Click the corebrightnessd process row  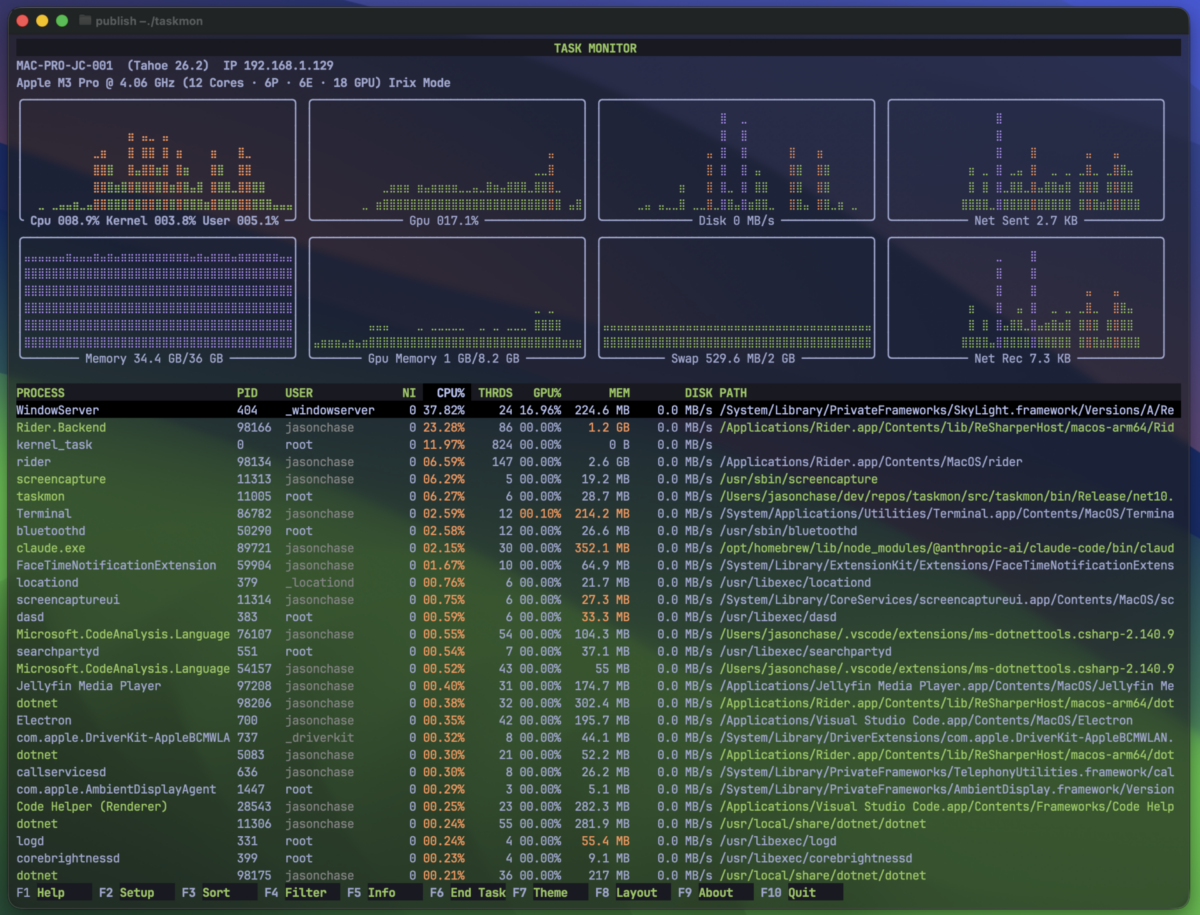[598, 858]
